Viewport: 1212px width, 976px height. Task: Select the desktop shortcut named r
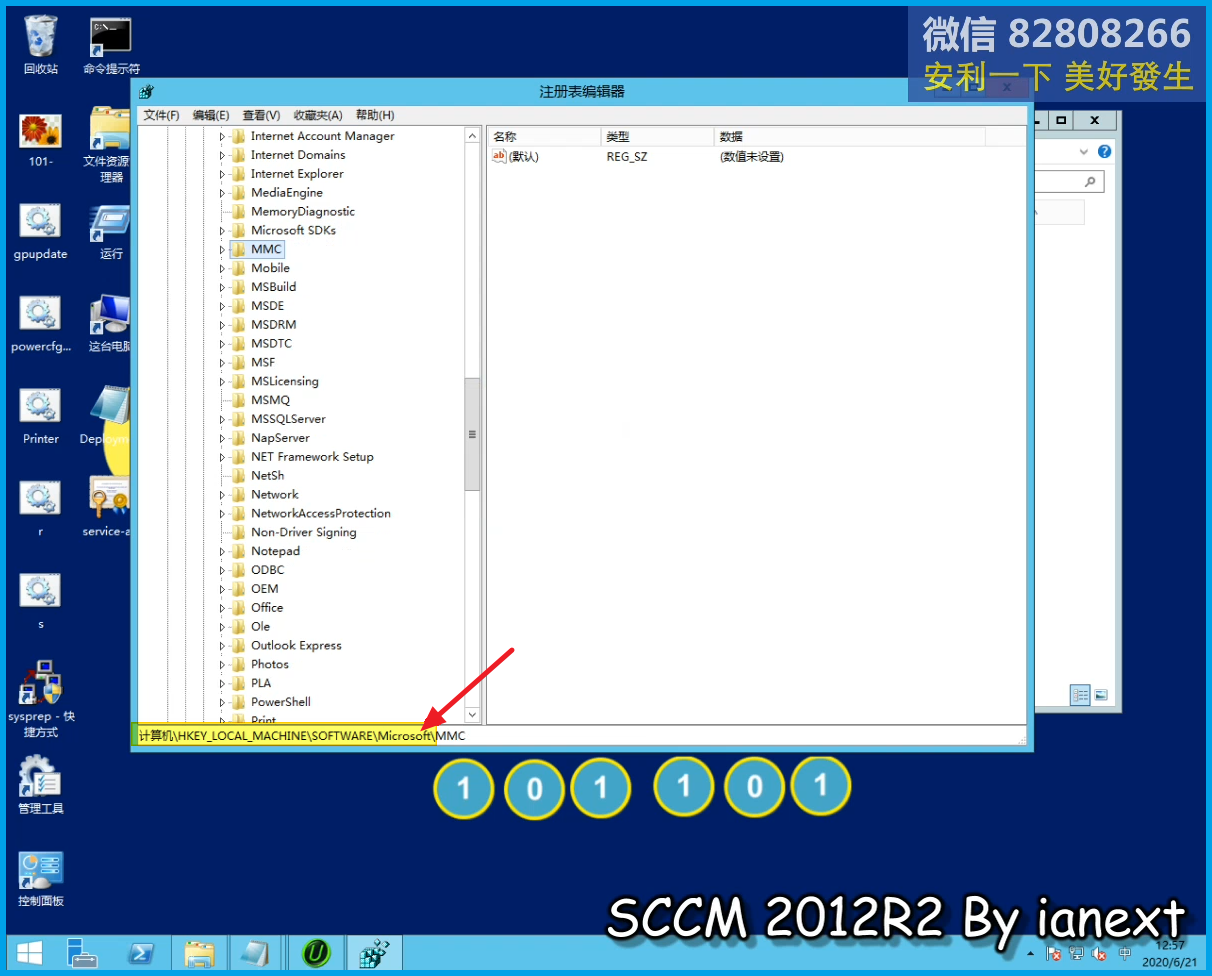click(41, 509)
